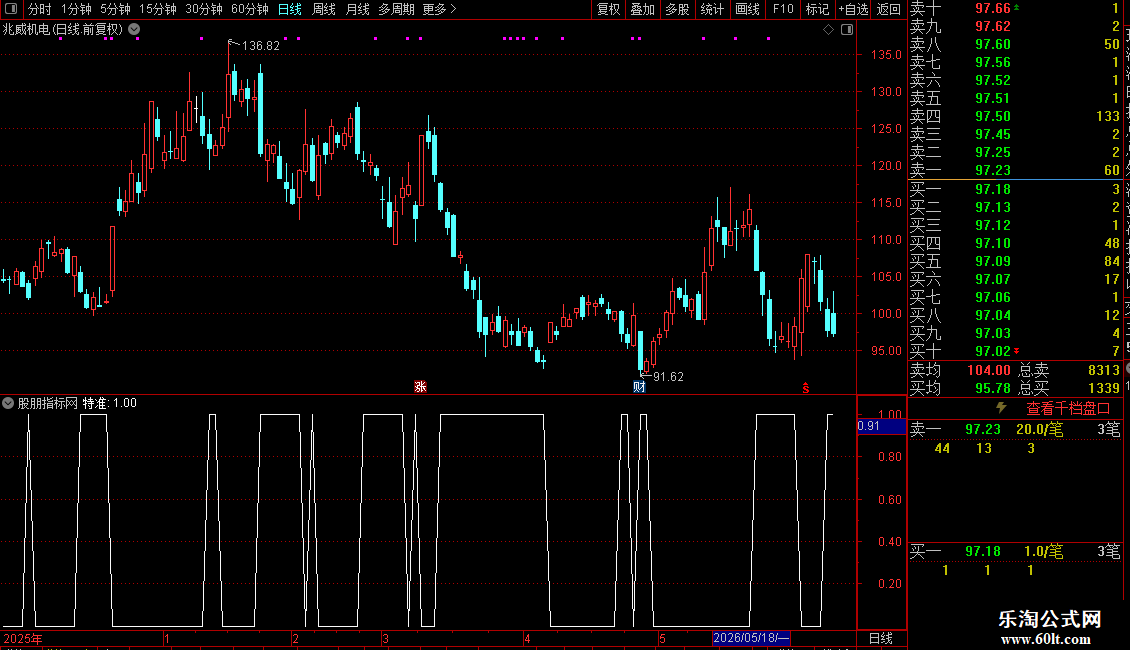Click the 财 financial marker on chart
This screenshot has width=1130, height=650.
639,387
